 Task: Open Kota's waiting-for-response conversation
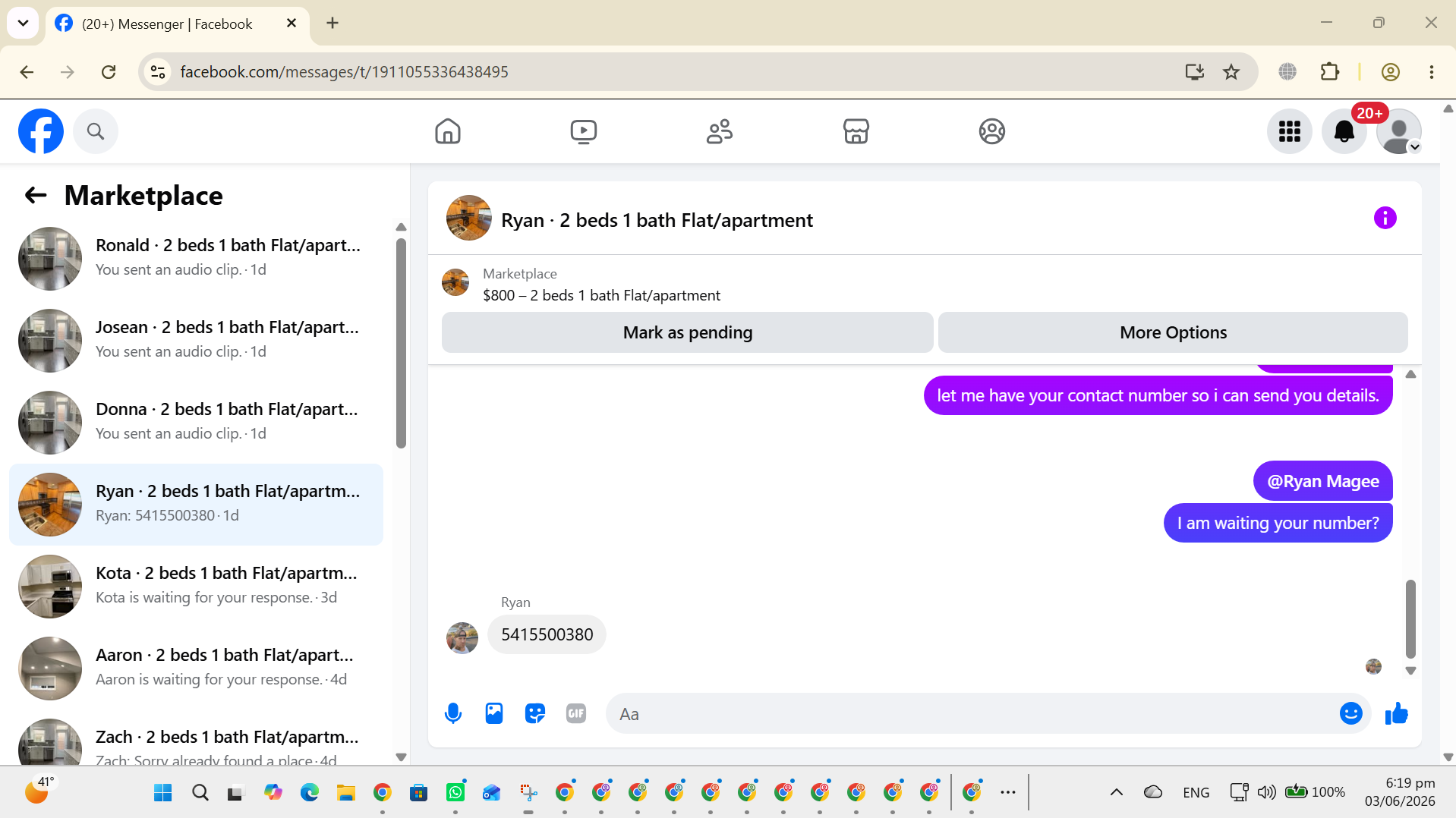(196, 587)
